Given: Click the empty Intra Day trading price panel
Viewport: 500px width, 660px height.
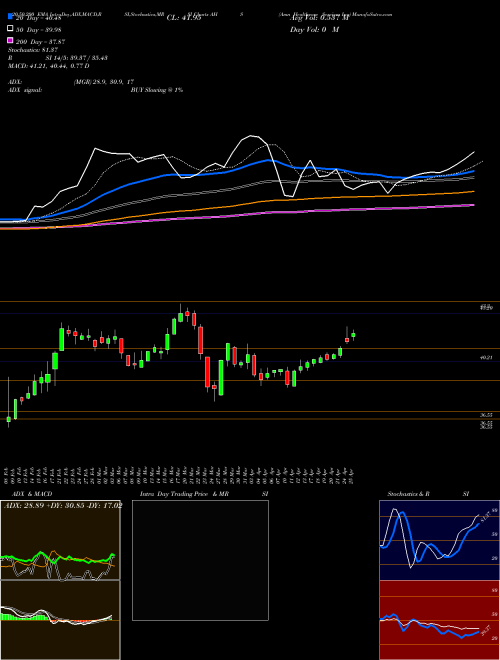Looking at the screenshot, I should click(x=200, y=560).
